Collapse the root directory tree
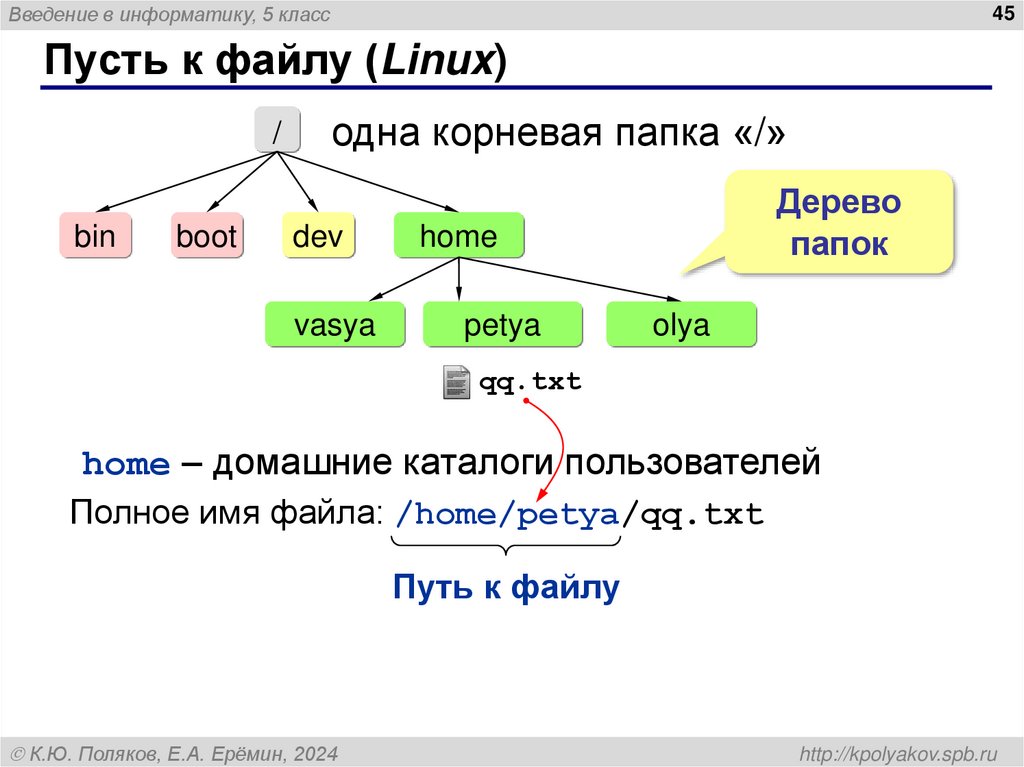 click(277, 128)
